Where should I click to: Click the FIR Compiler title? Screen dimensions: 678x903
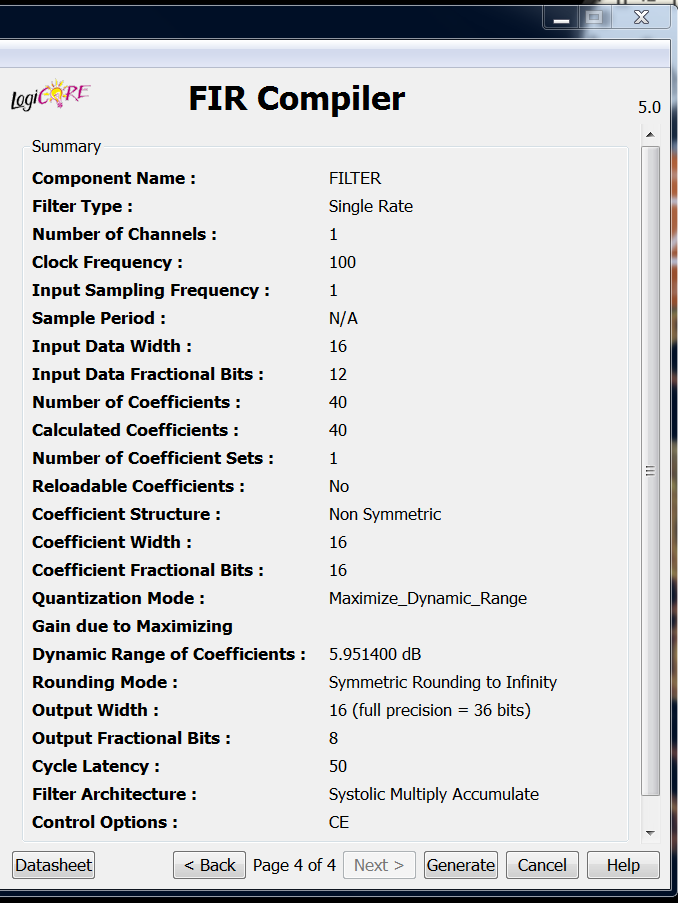point(297,98)
